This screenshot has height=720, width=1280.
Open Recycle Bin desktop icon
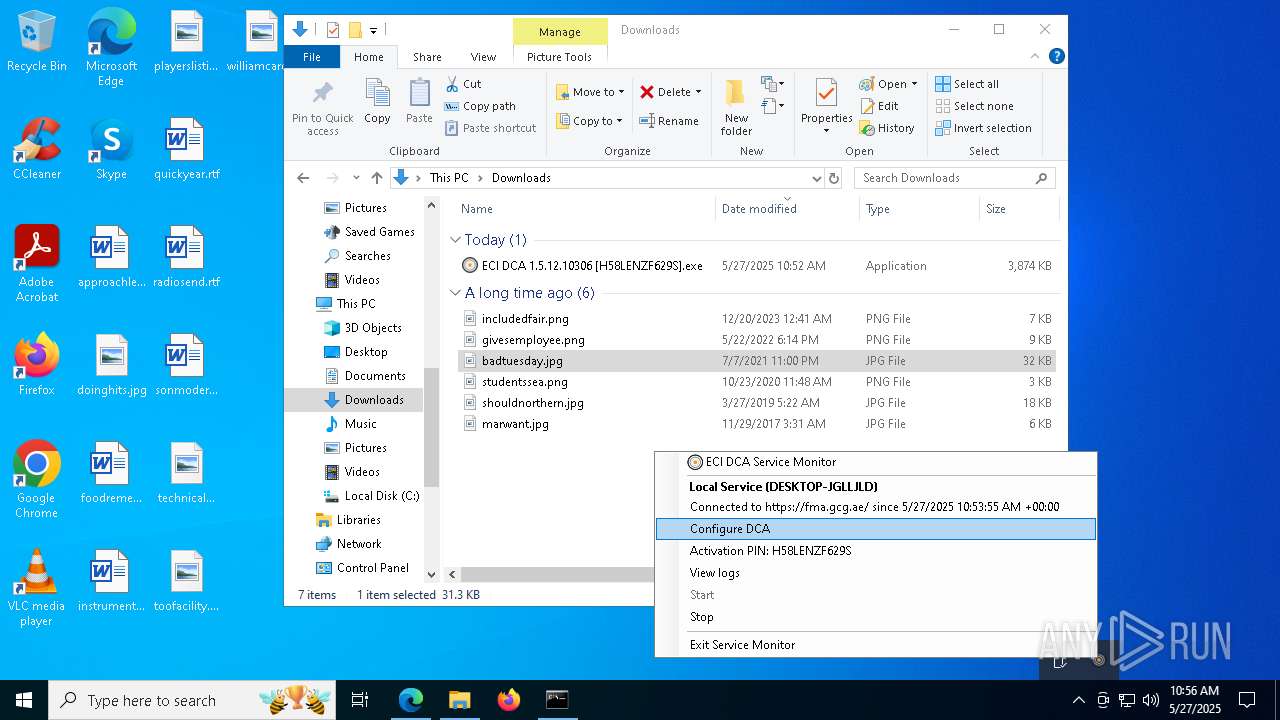[x=37, y=42]
